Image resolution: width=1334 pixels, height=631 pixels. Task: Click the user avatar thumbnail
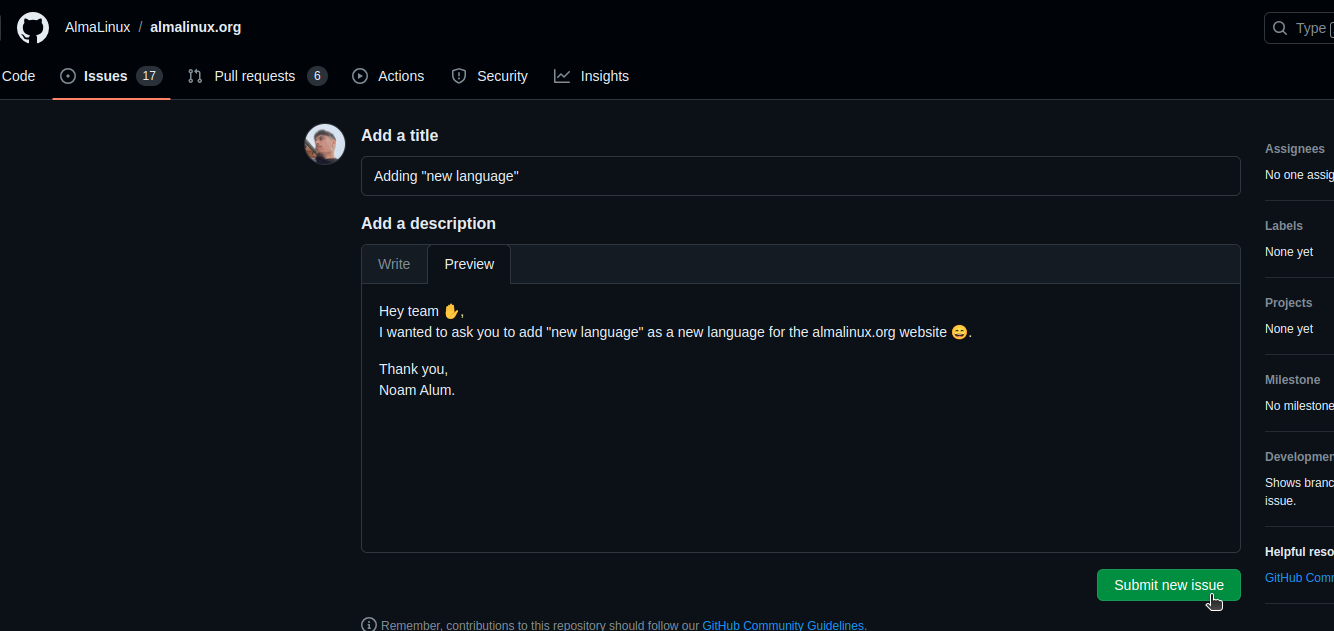[325, 145]
